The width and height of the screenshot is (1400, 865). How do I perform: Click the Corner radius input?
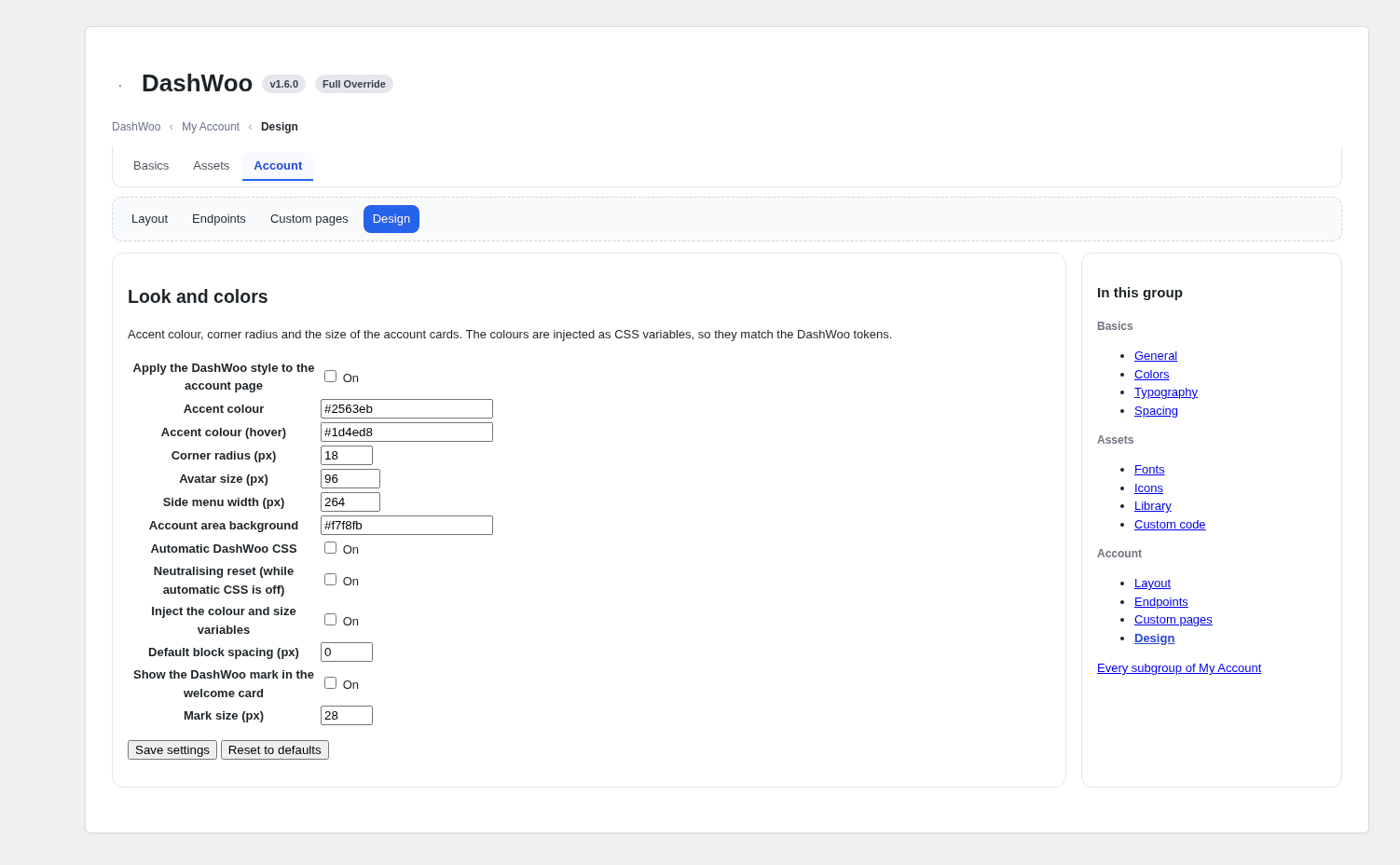(347, 456)
